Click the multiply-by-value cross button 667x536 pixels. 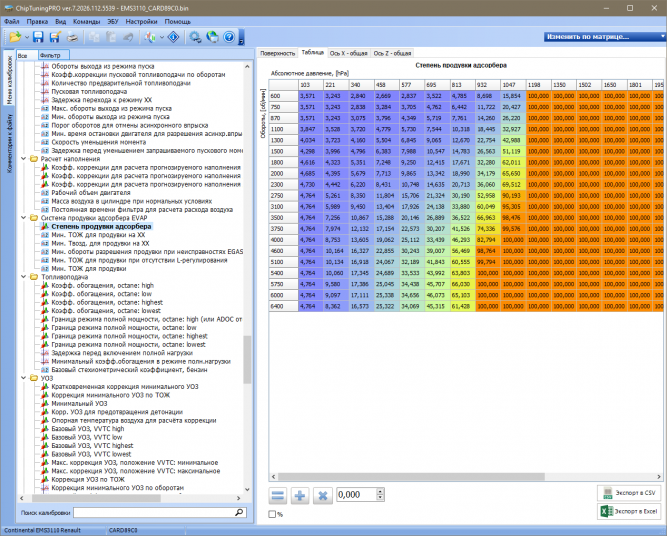click(322, 495)
